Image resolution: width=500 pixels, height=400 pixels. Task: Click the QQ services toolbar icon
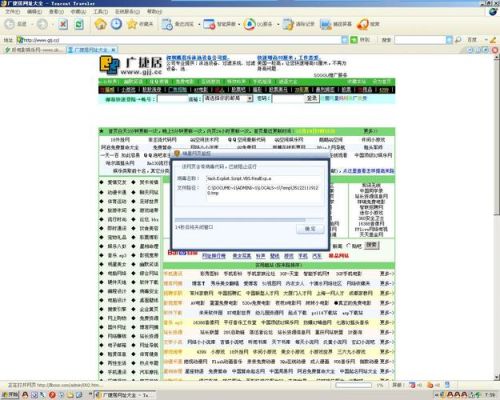click(249, 24)
